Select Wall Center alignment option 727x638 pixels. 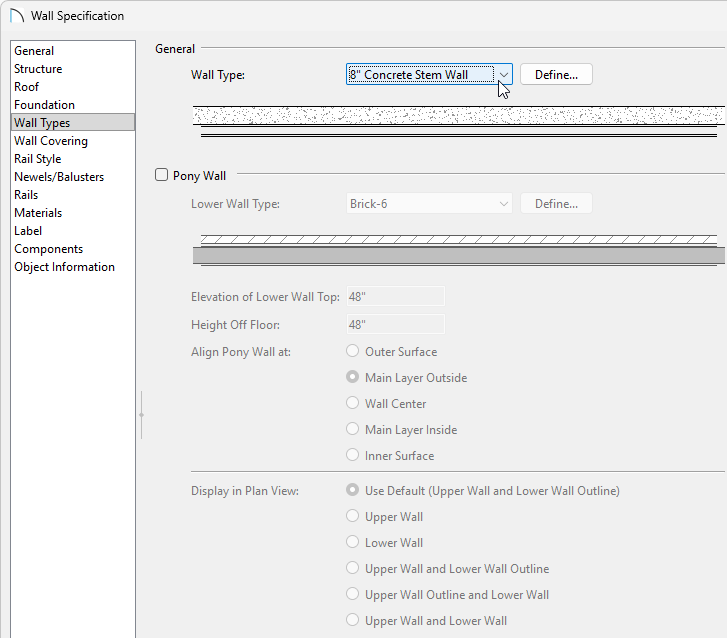pyautogui.click(x=352, y=403)
